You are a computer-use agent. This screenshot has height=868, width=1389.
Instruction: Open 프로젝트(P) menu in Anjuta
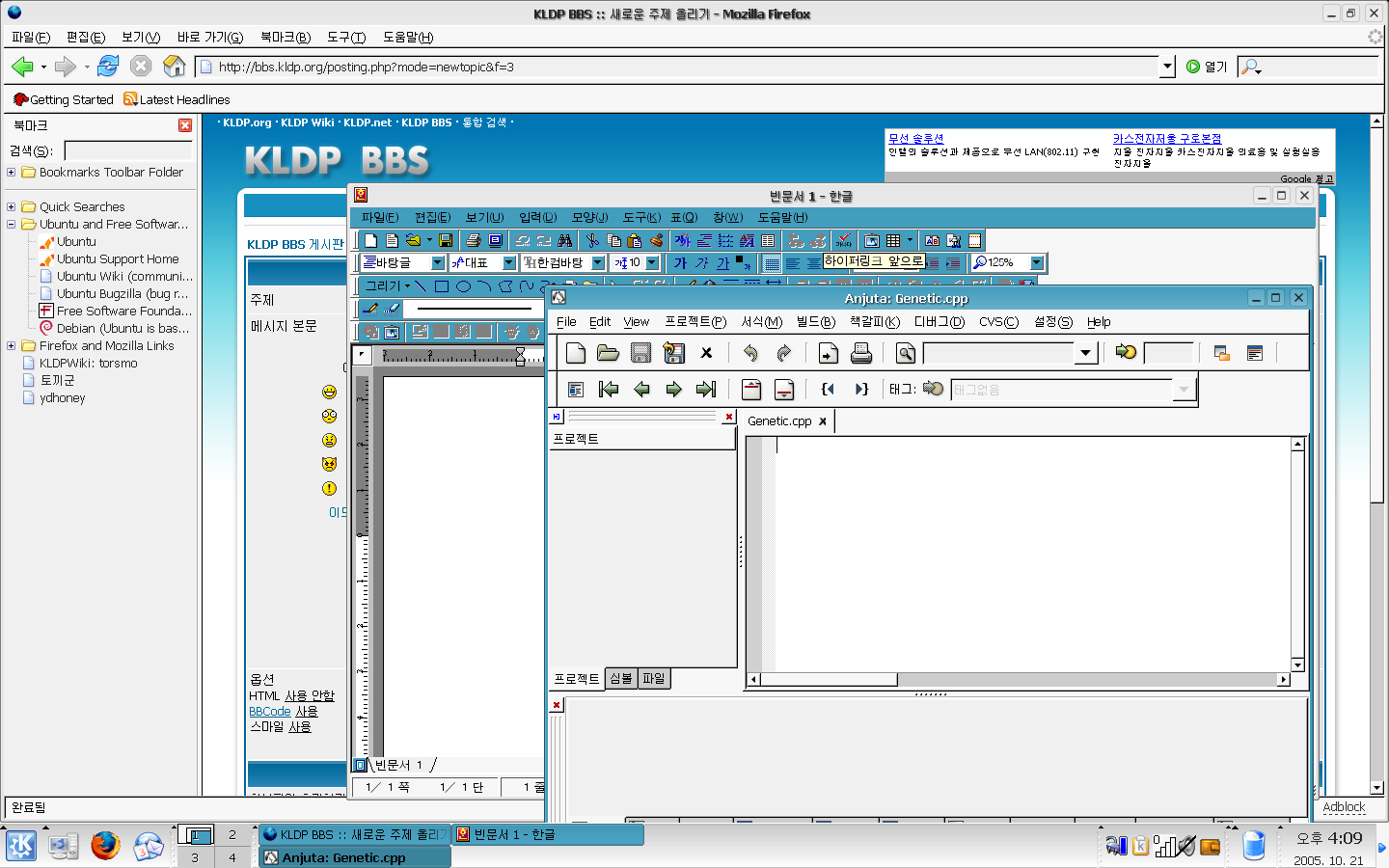coord(694,322)
